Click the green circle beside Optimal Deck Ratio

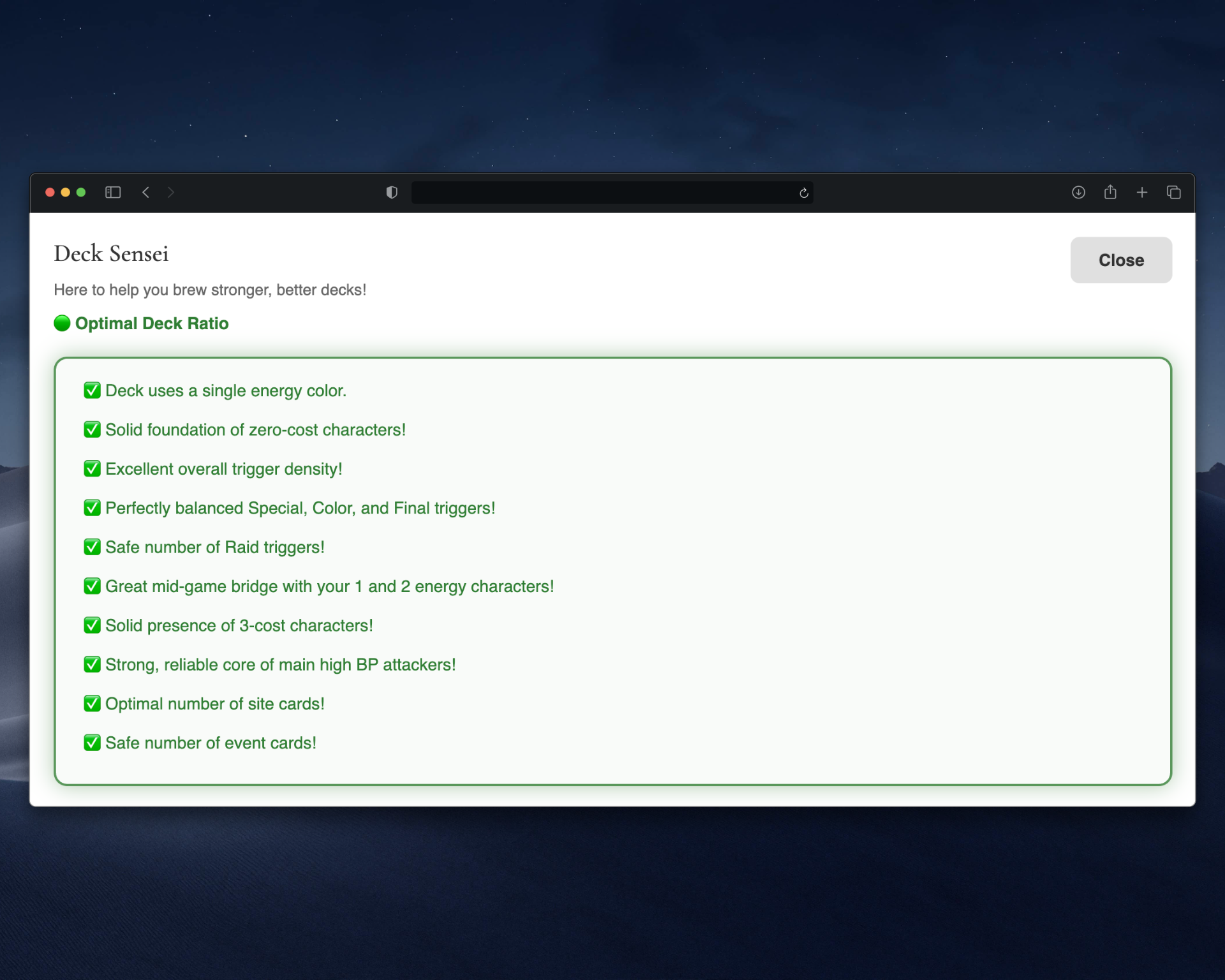point(62,323)
